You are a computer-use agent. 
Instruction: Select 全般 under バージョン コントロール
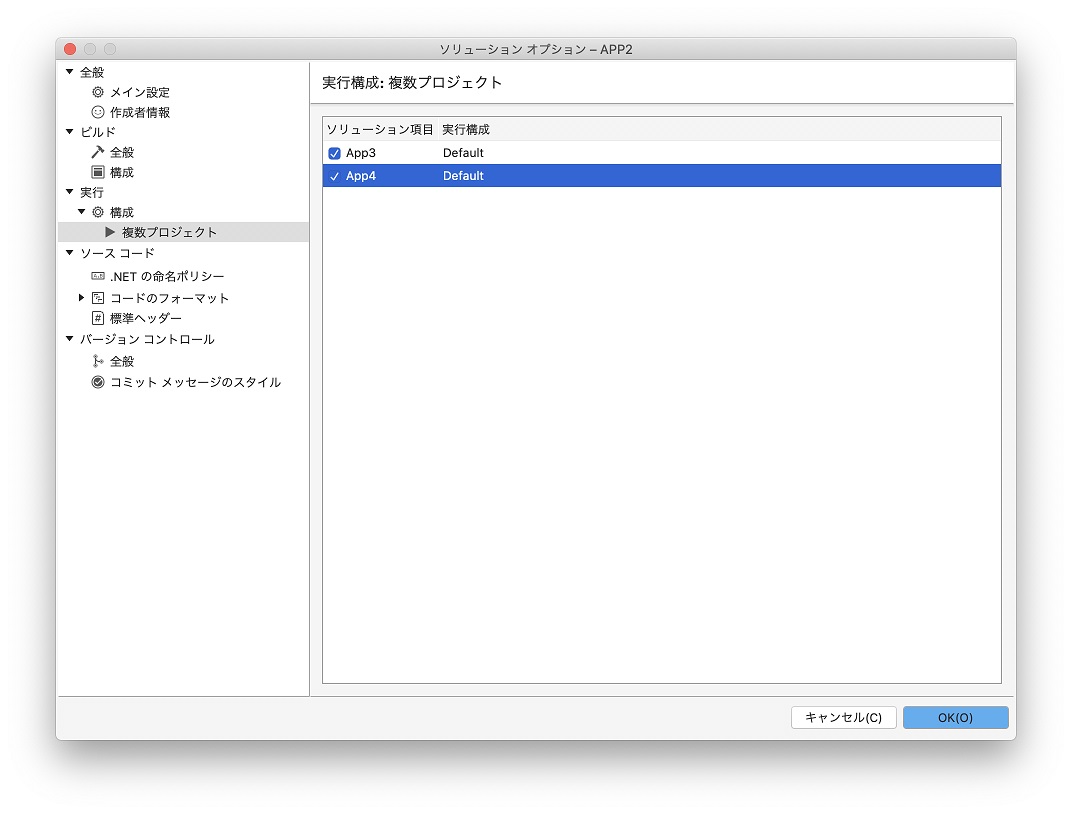(122, 362)
